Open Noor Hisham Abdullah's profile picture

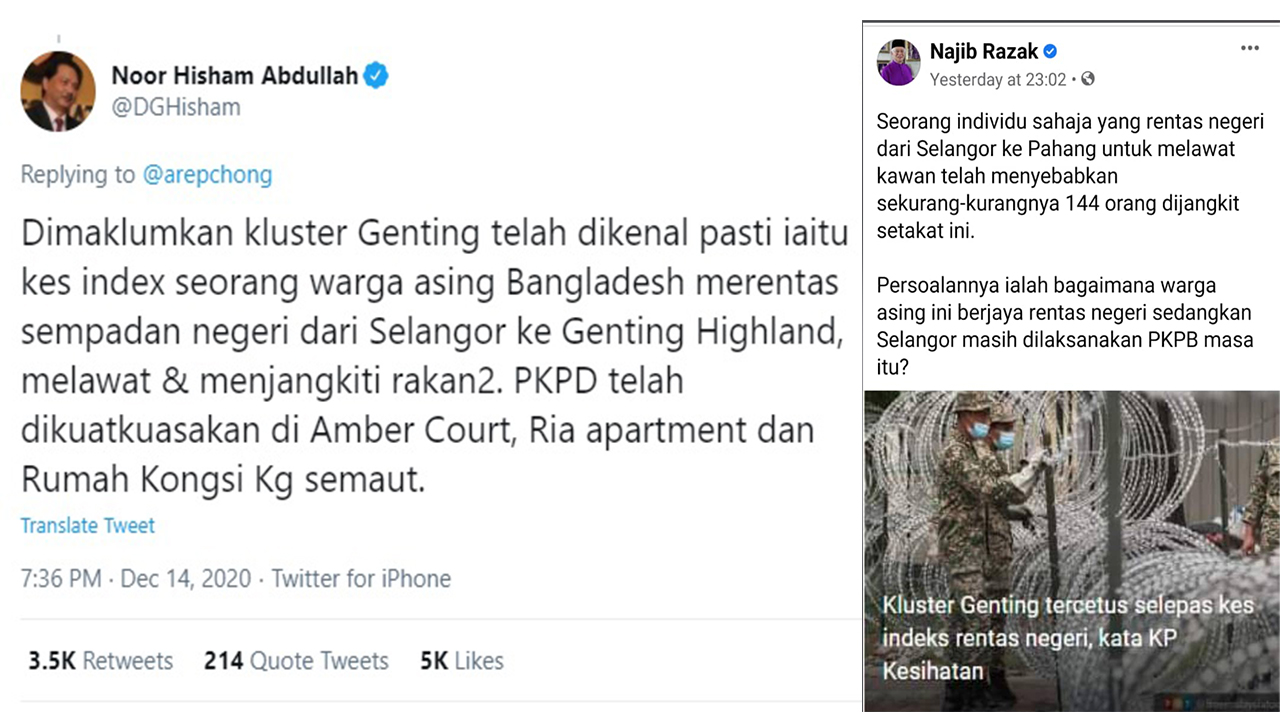click(x=58, y=91)
